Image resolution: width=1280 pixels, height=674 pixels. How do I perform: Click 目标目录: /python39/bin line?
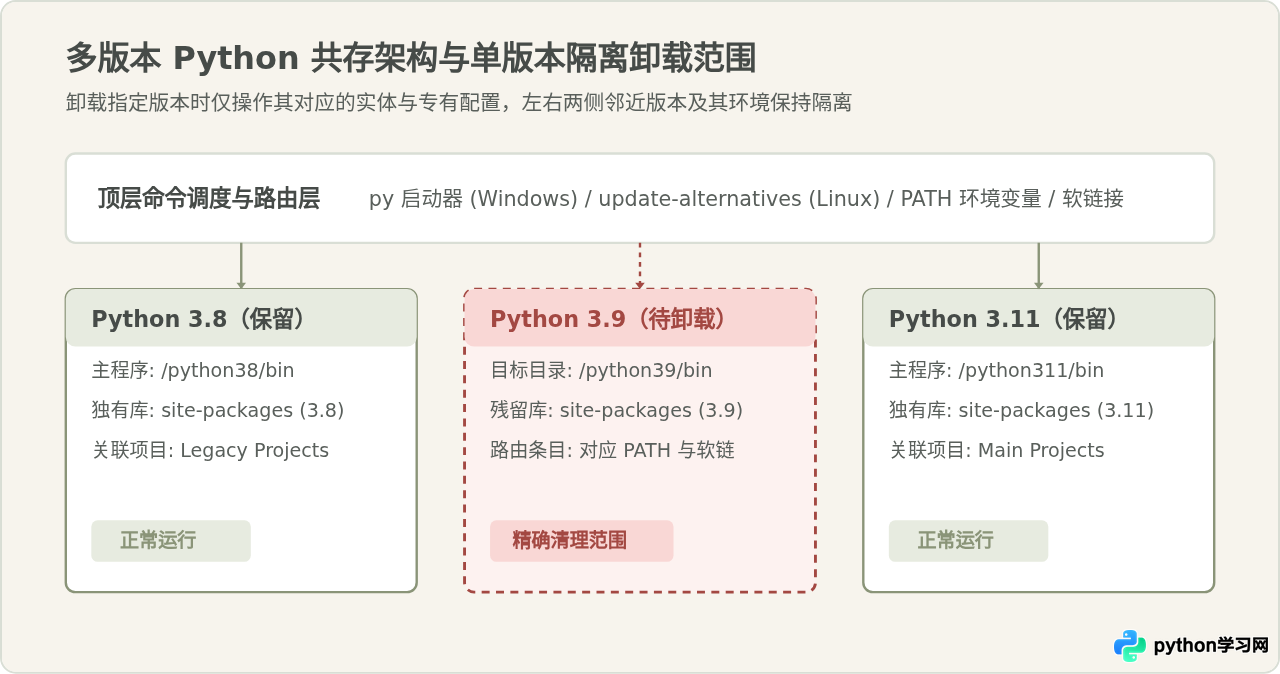click(601, 371)
